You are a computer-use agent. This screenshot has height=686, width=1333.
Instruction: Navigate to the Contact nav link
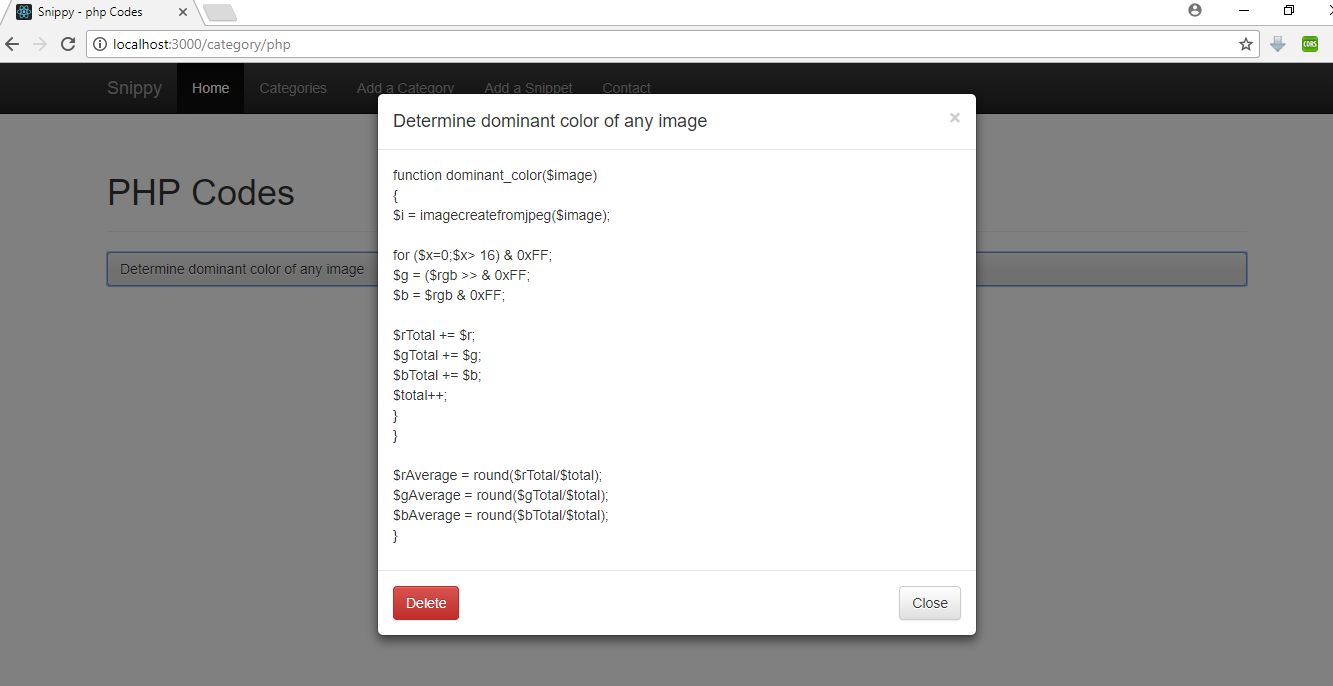point(626,88)
